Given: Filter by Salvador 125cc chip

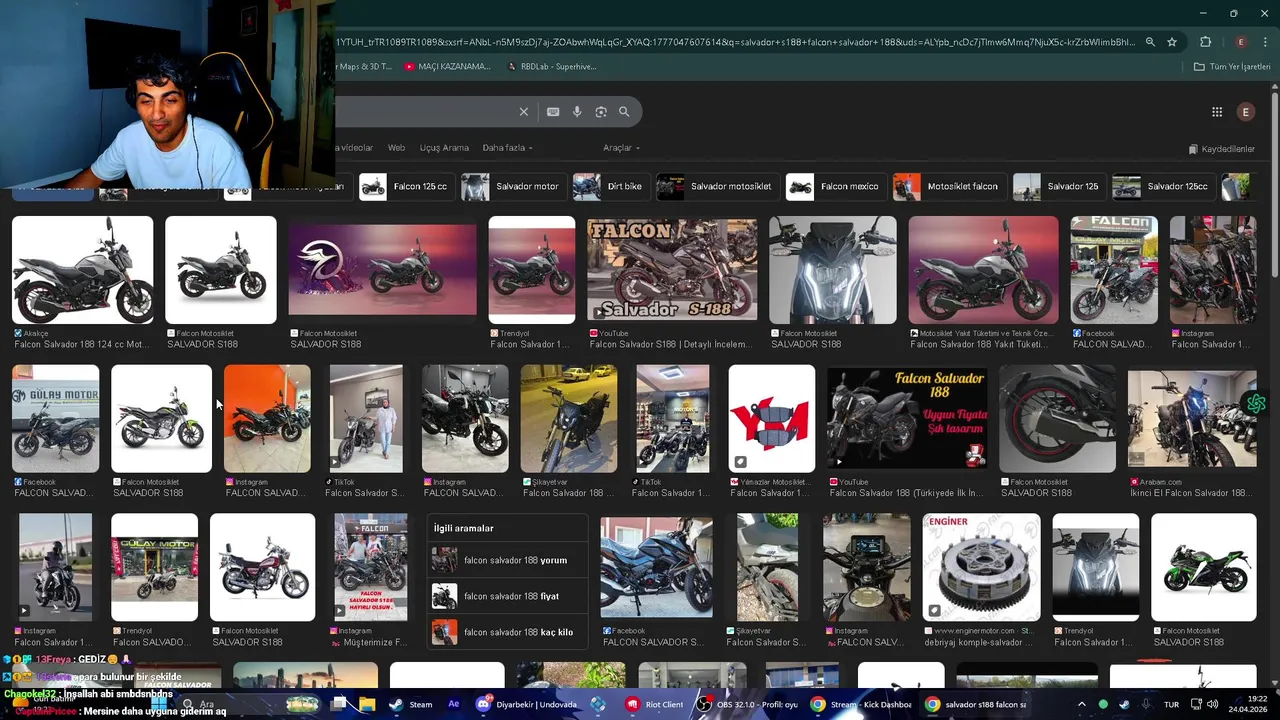Looking at the screenshot, I should (x=1163, y=187).
